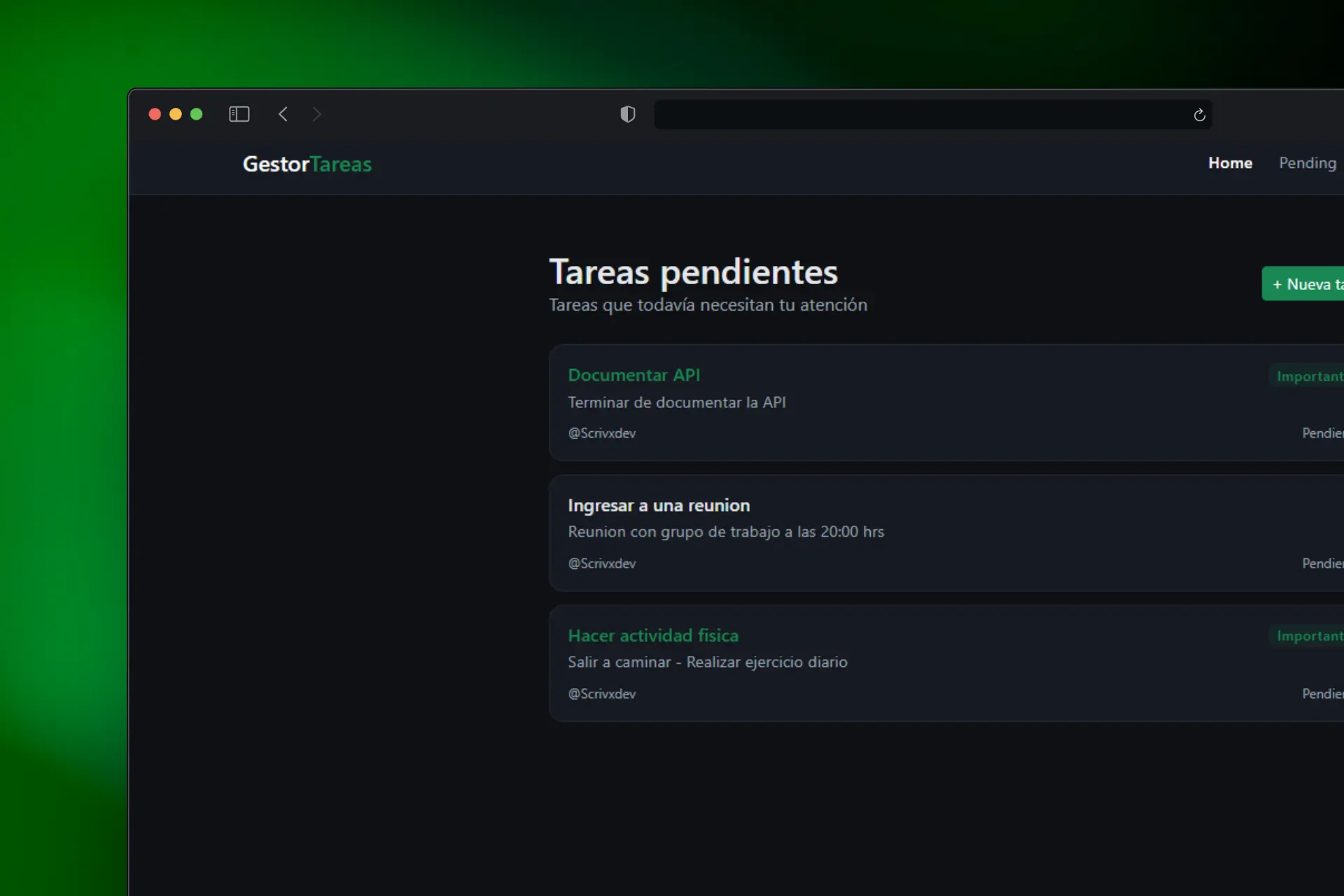Open the privacy shield report

627,114
